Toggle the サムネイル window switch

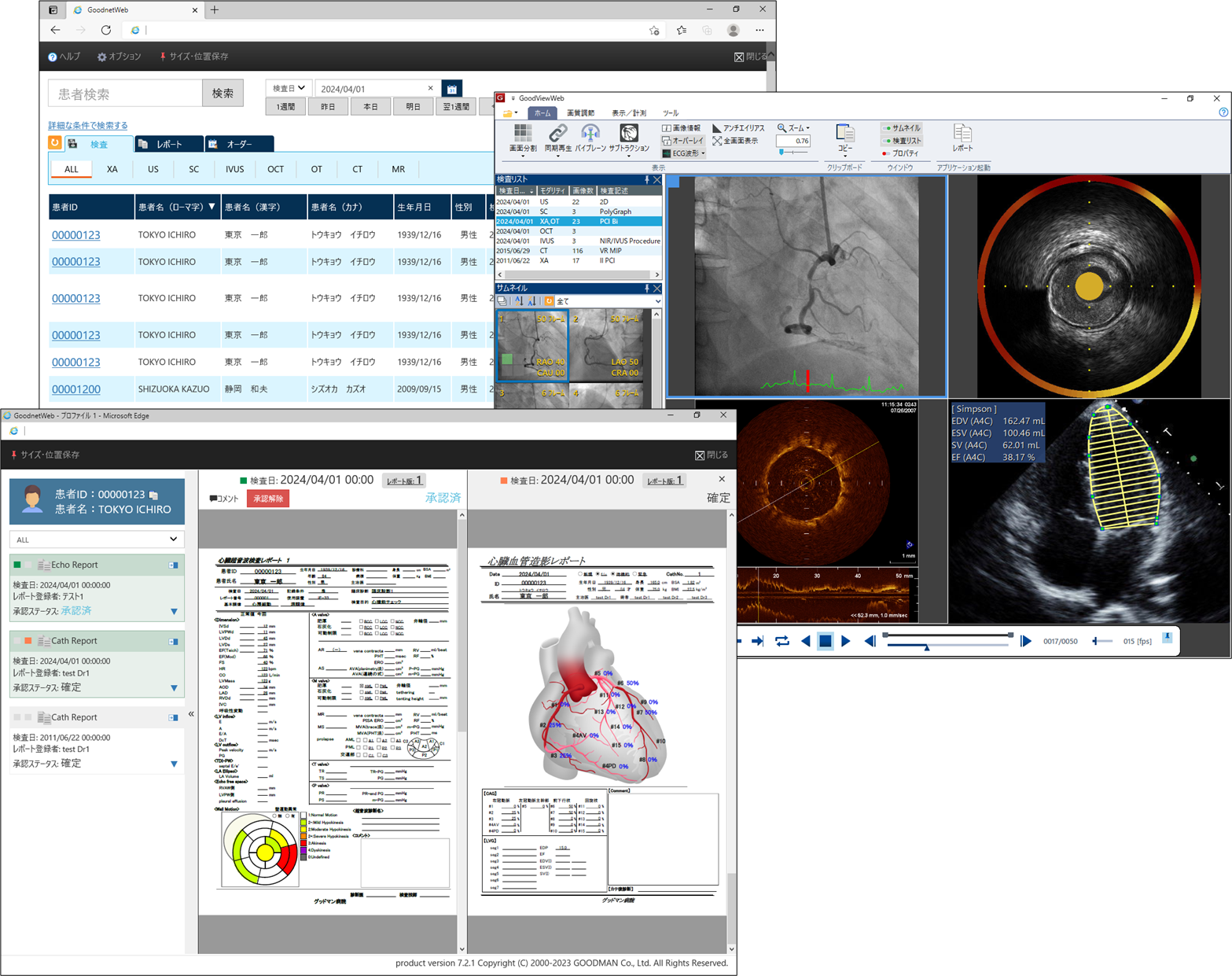tap(901, 128)
